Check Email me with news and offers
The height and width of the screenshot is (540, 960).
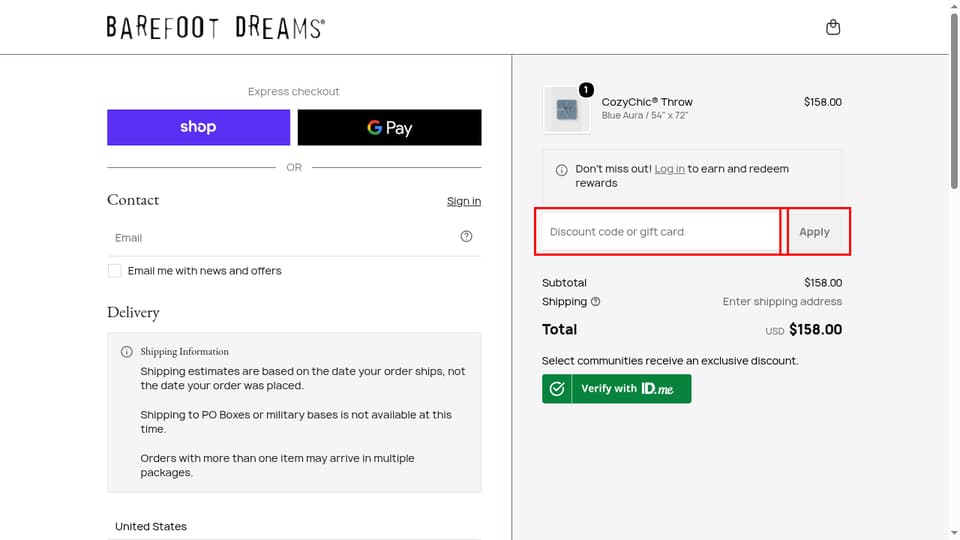[114, 271]
